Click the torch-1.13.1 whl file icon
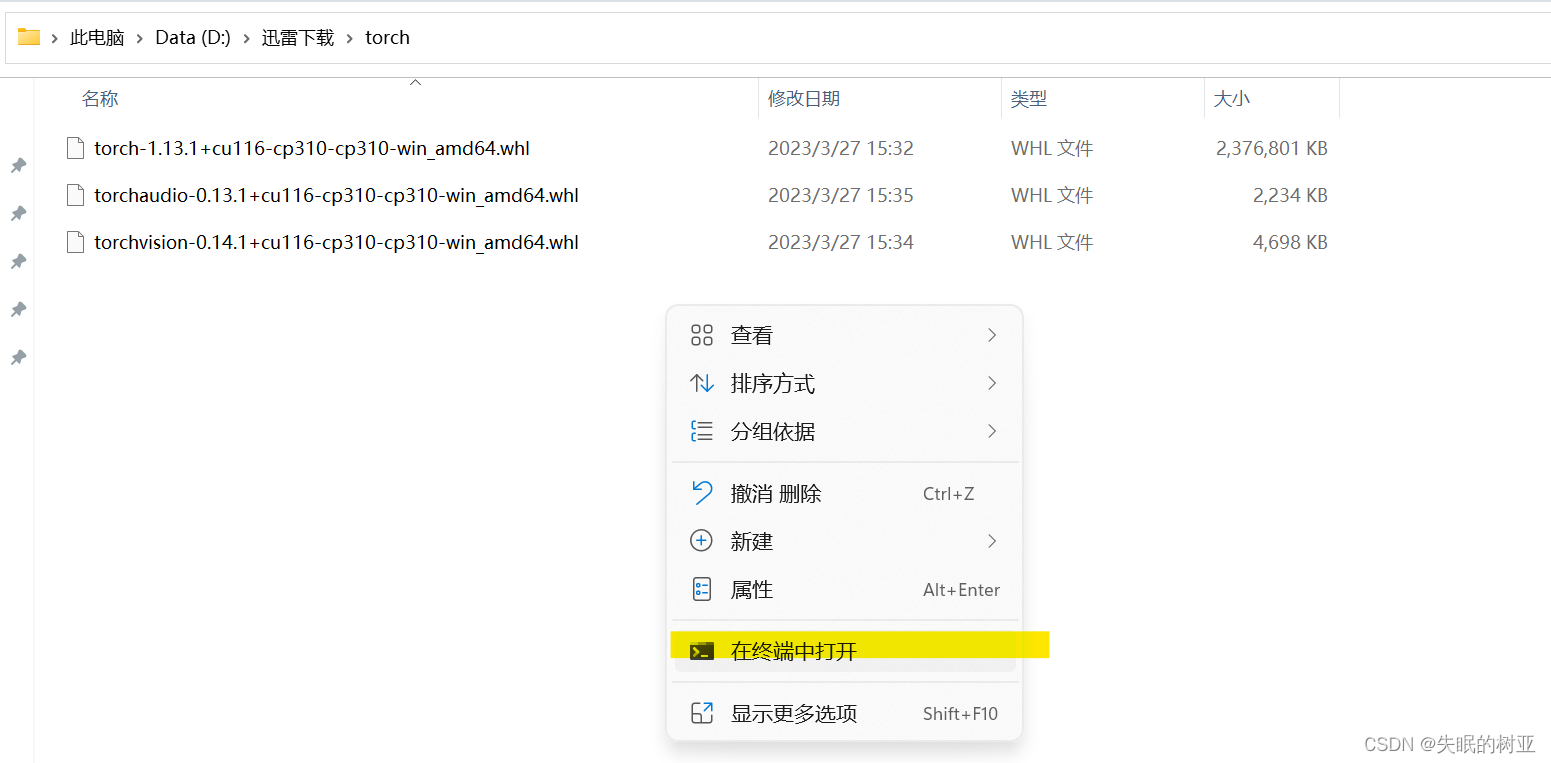The image size is (1551, 763). tap(75, 148)
